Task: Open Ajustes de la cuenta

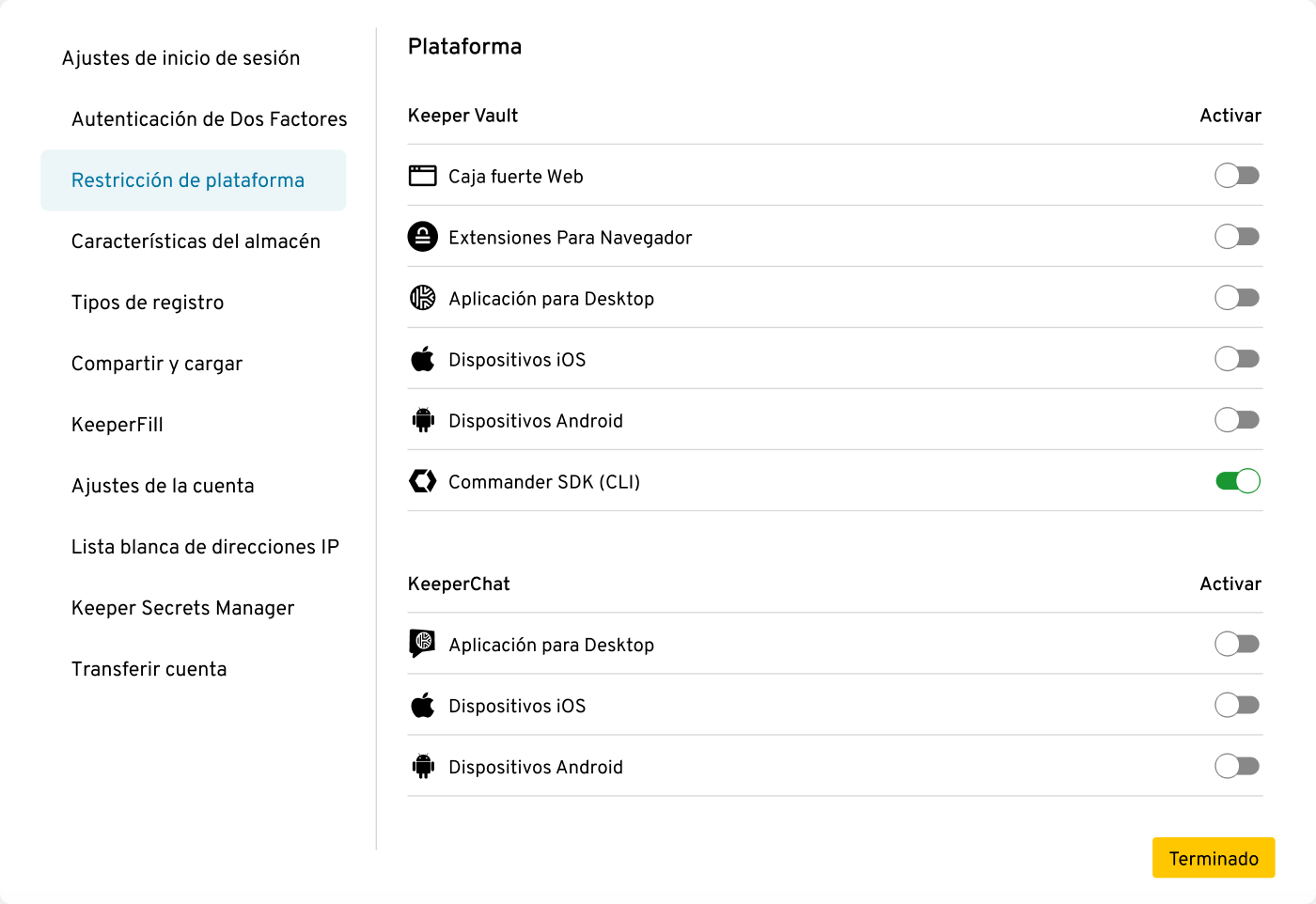Action: click(163, 486)
